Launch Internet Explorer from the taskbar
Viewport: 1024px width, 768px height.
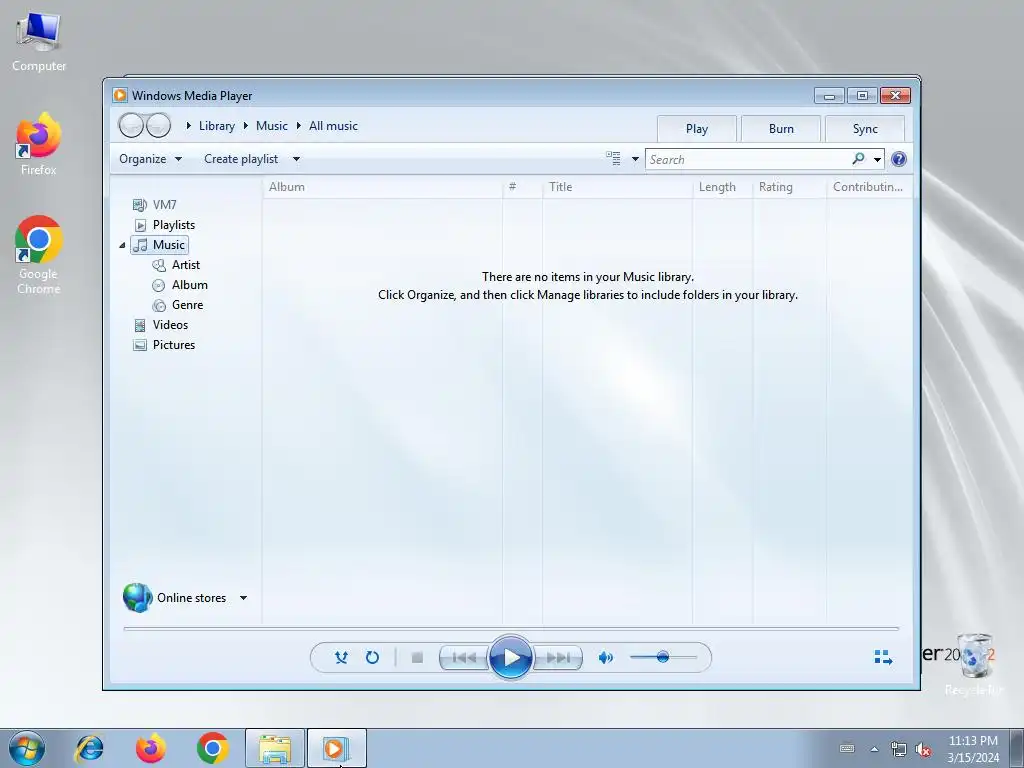pos(89,748)
